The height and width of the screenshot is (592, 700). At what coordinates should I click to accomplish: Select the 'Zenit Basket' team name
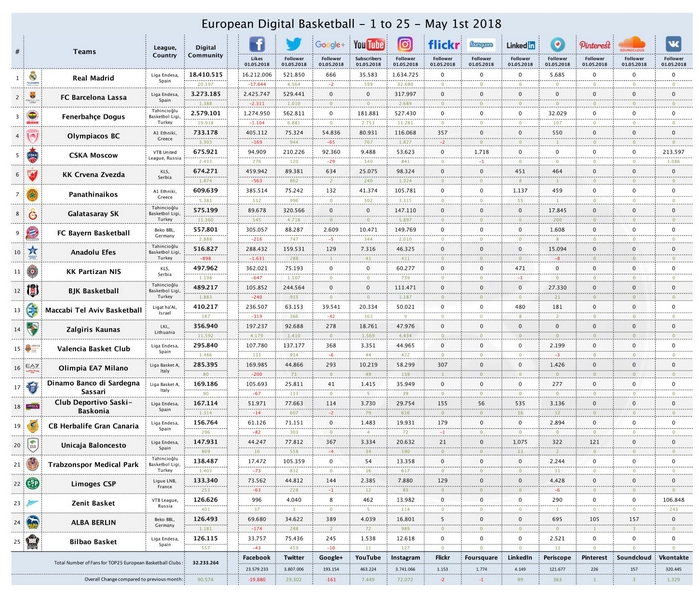pos(93,503)
